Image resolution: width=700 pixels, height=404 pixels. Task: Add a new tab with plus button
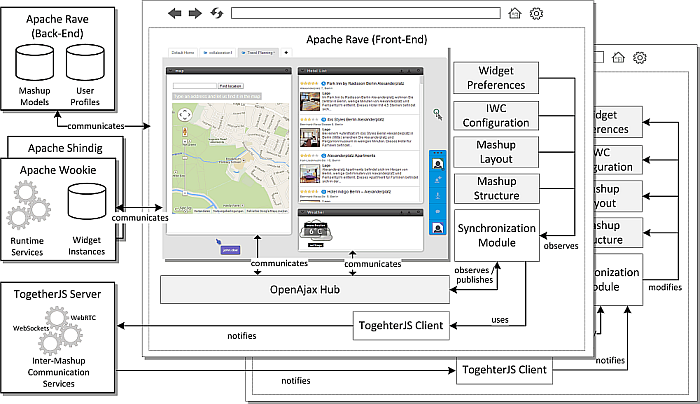point(287,51)
